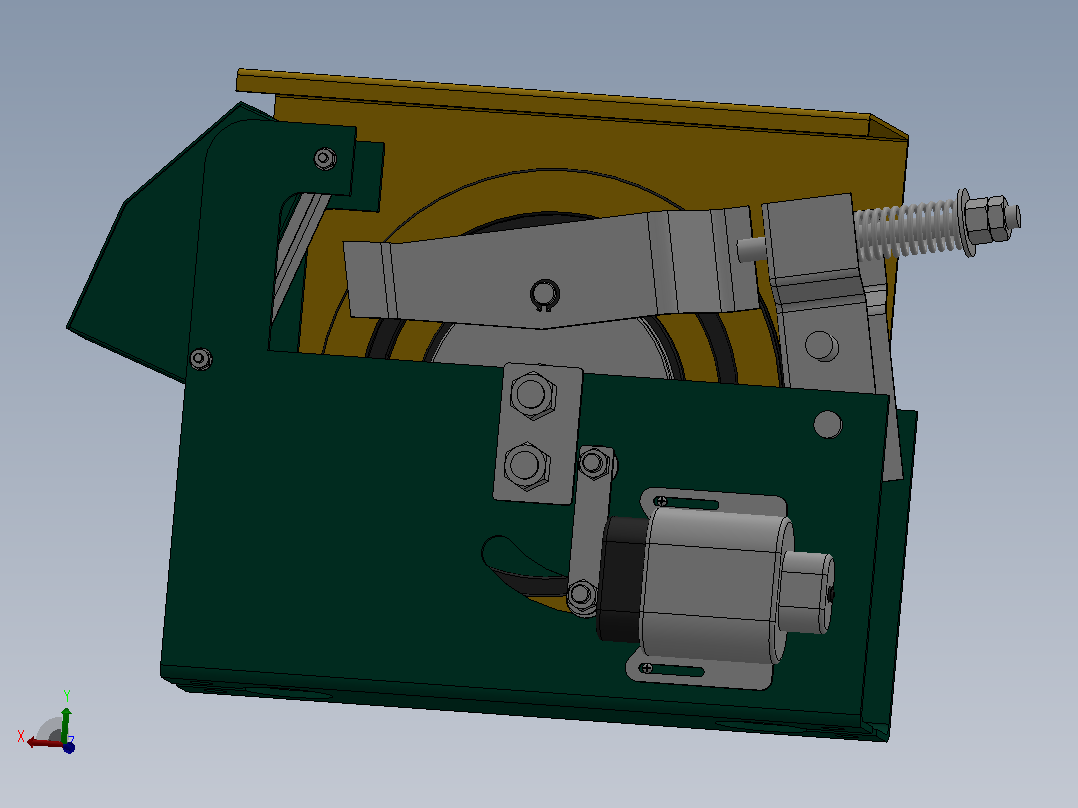
Task: Click the blue Z axis of the orientation triad
Action: [69, 747]
